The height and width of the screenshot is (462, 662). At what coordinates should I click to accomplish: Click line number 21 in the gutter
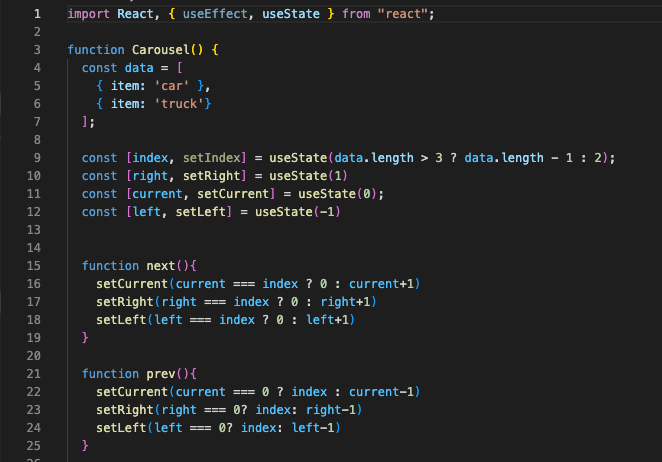click(x=34, y=374)
